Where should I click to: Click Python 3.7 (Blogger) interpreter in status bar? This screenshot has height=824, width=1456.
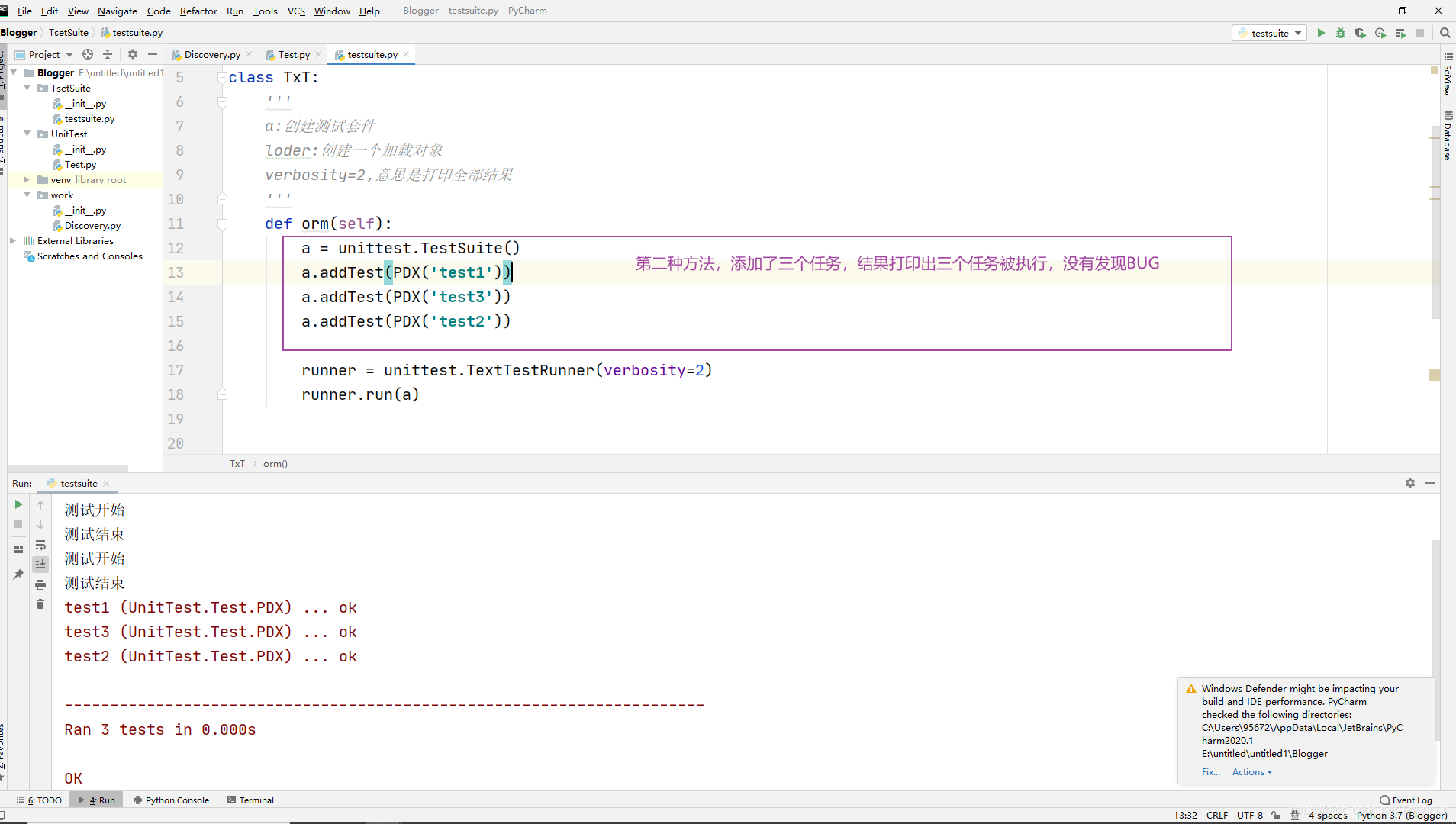click(x=1402, y=816)
